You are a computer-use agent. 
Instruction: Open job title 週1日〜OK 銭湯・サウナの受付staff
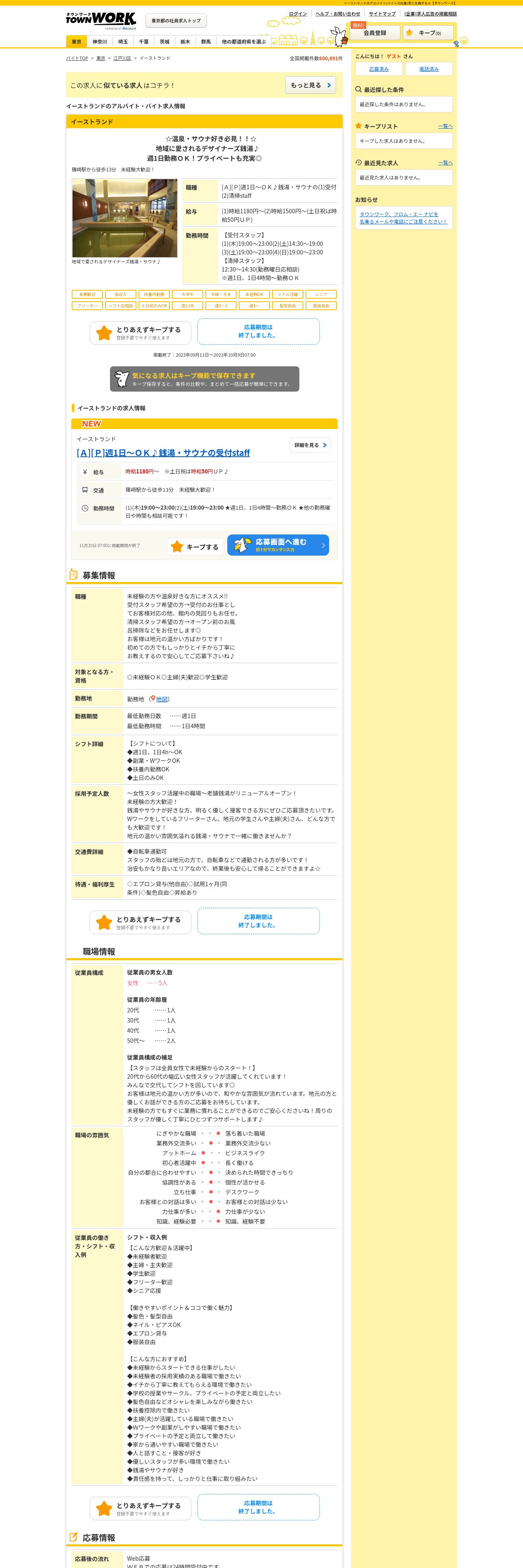point(163,453)
